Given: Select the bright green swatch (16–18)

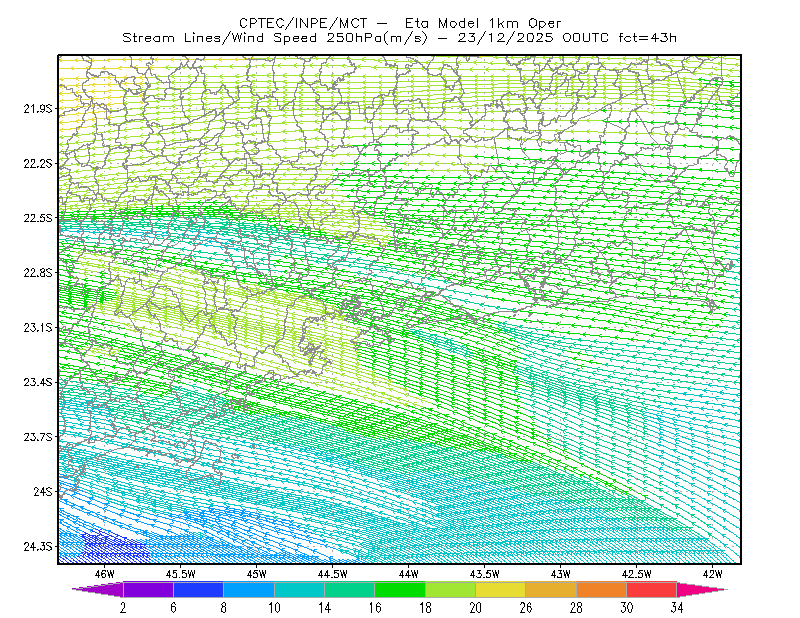Looking at the screenshot, I should click(400, 589).
